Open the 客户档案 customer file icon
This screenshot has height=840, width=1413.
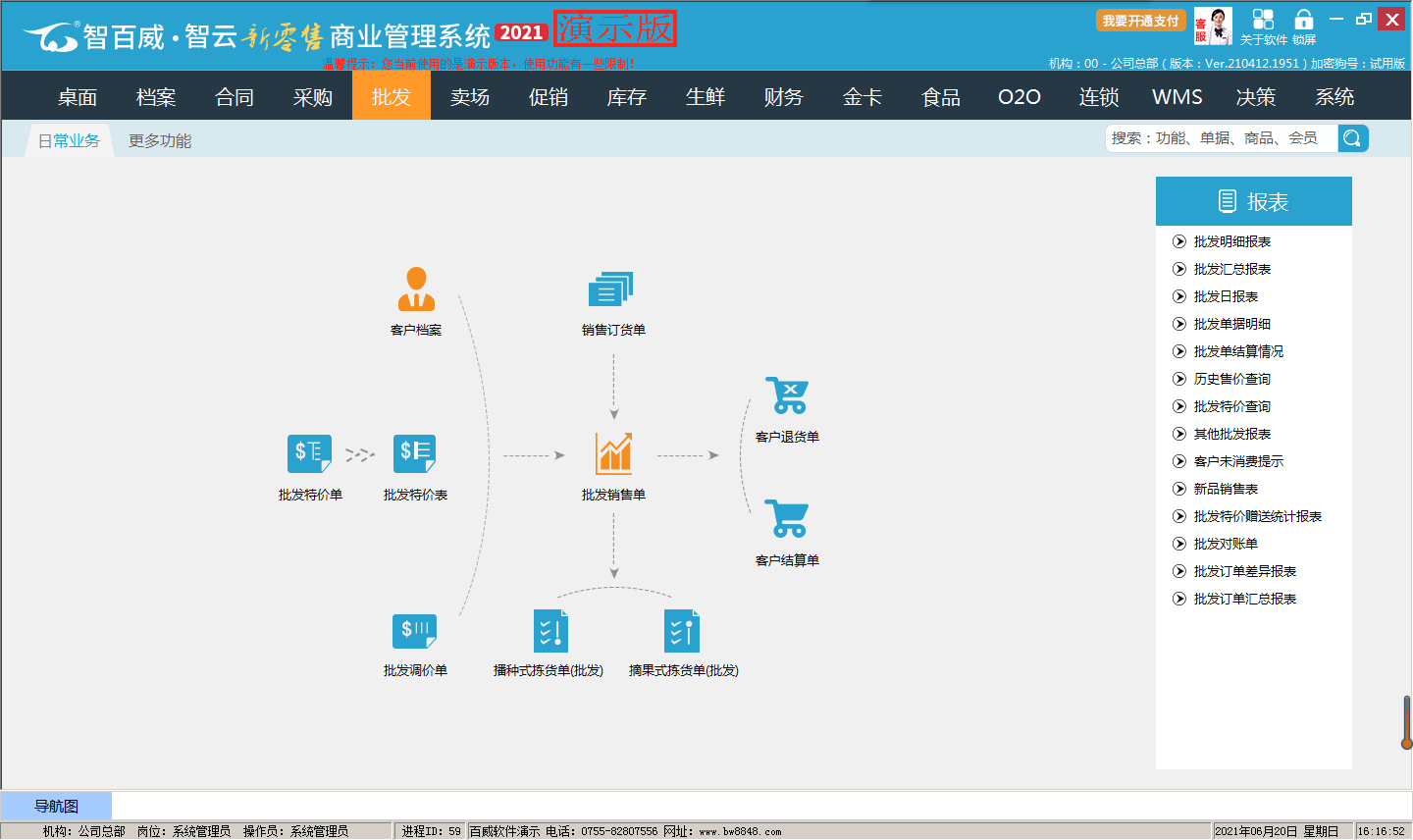click(416, 289)
